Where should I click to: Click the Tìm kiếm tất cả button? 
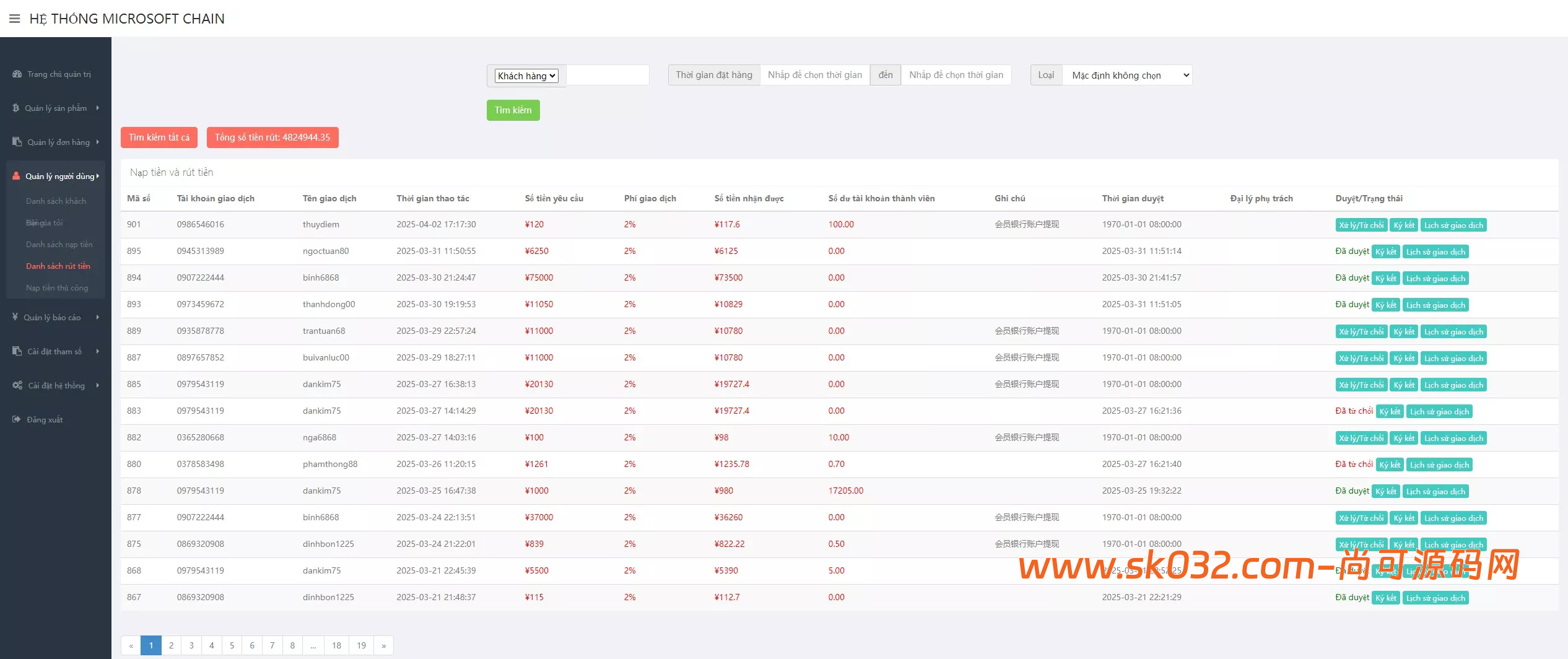pos(159,137)
